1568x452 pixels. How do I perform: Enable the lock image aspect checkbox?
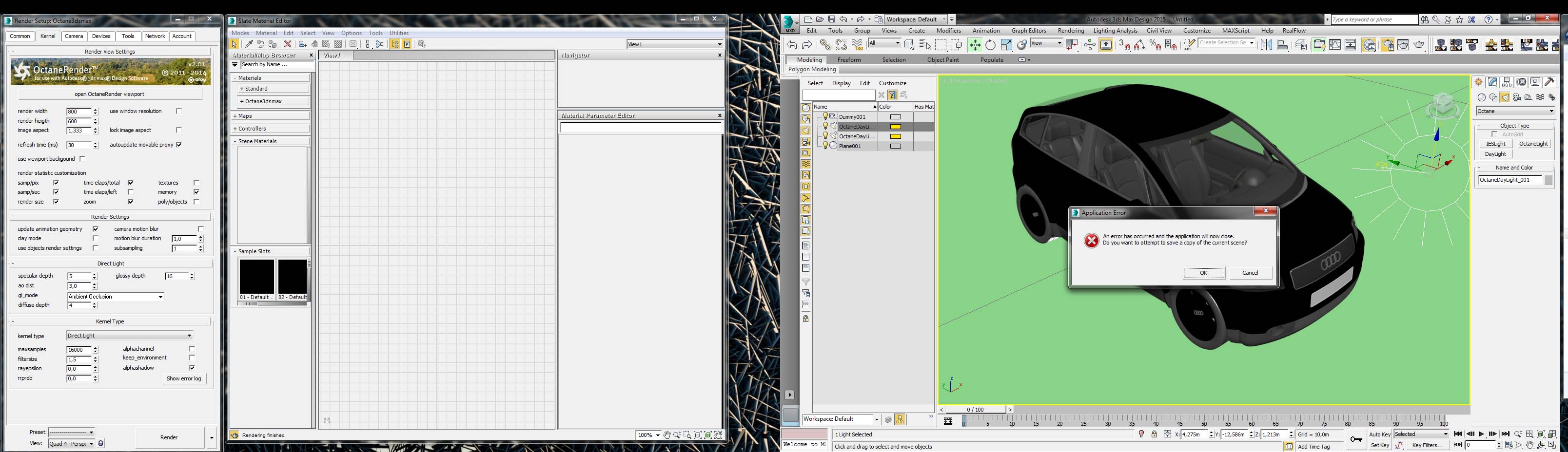pyautogui.click(x=179, y=130)
